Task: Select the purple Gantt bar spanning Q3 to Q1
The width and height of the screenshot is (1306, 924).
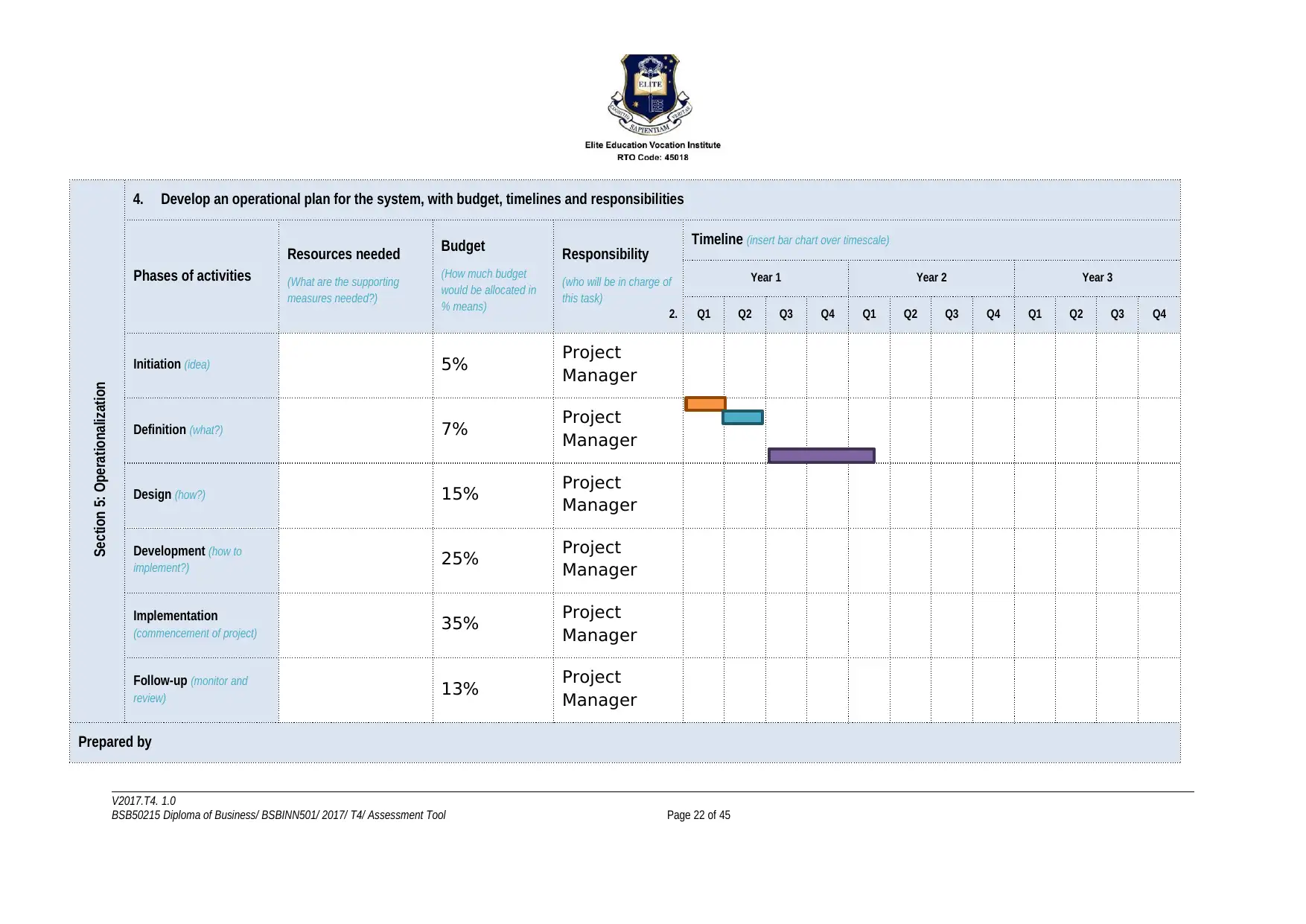Action: point(821,455)
